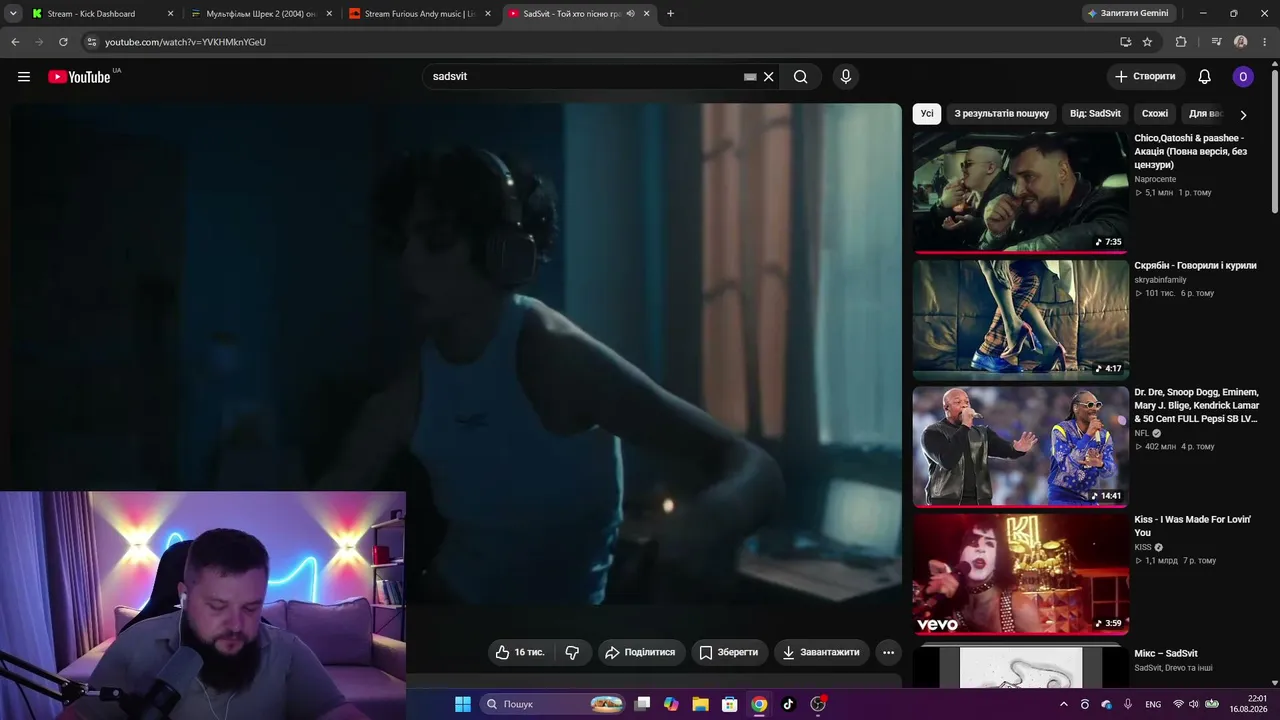The image size is (1280, 720).
Task: Go to the YouTube home logo
Action: point(79,77)
